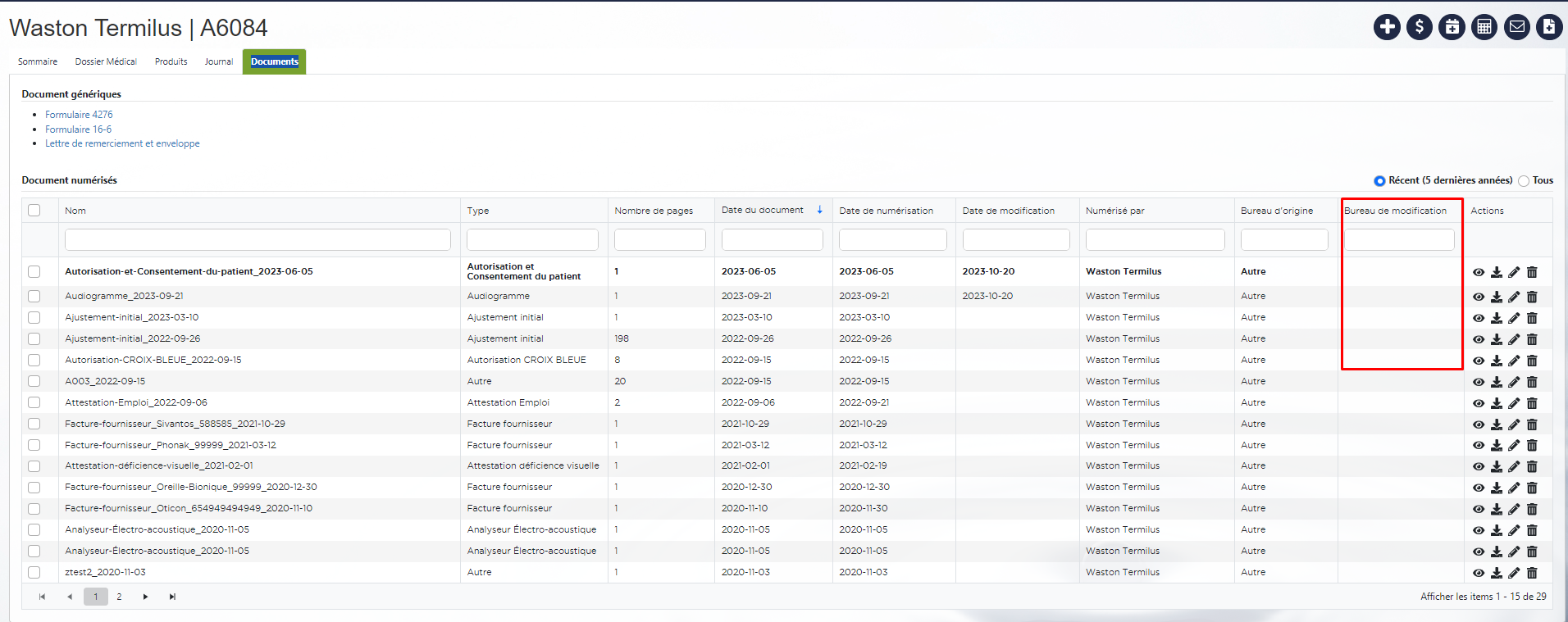Switch to the Dossier Médical tab

coord(106,61)
